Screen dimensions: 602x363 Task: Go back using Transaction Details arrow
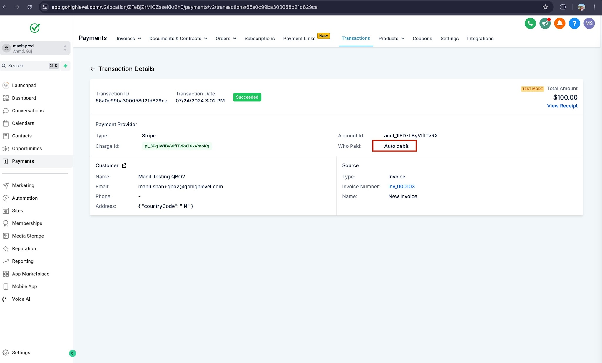92,69
